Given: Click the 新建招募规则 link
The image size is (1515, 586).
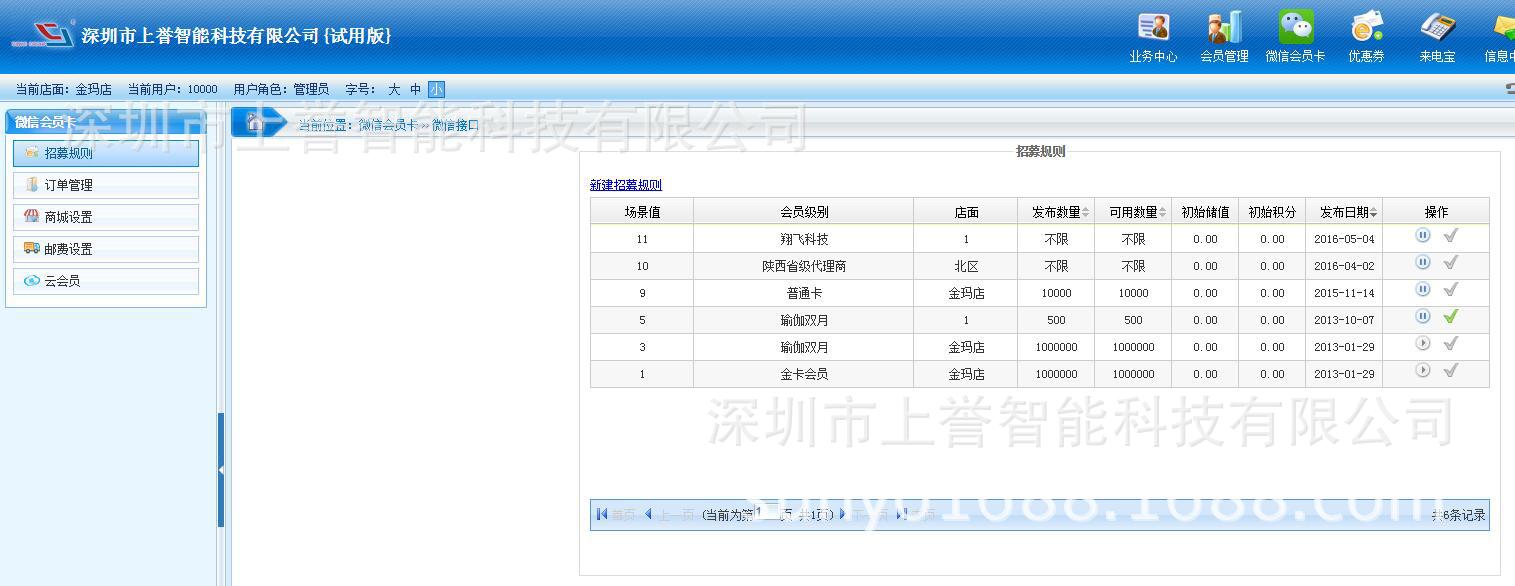Looking at the screenshot, I should point(625,185).
